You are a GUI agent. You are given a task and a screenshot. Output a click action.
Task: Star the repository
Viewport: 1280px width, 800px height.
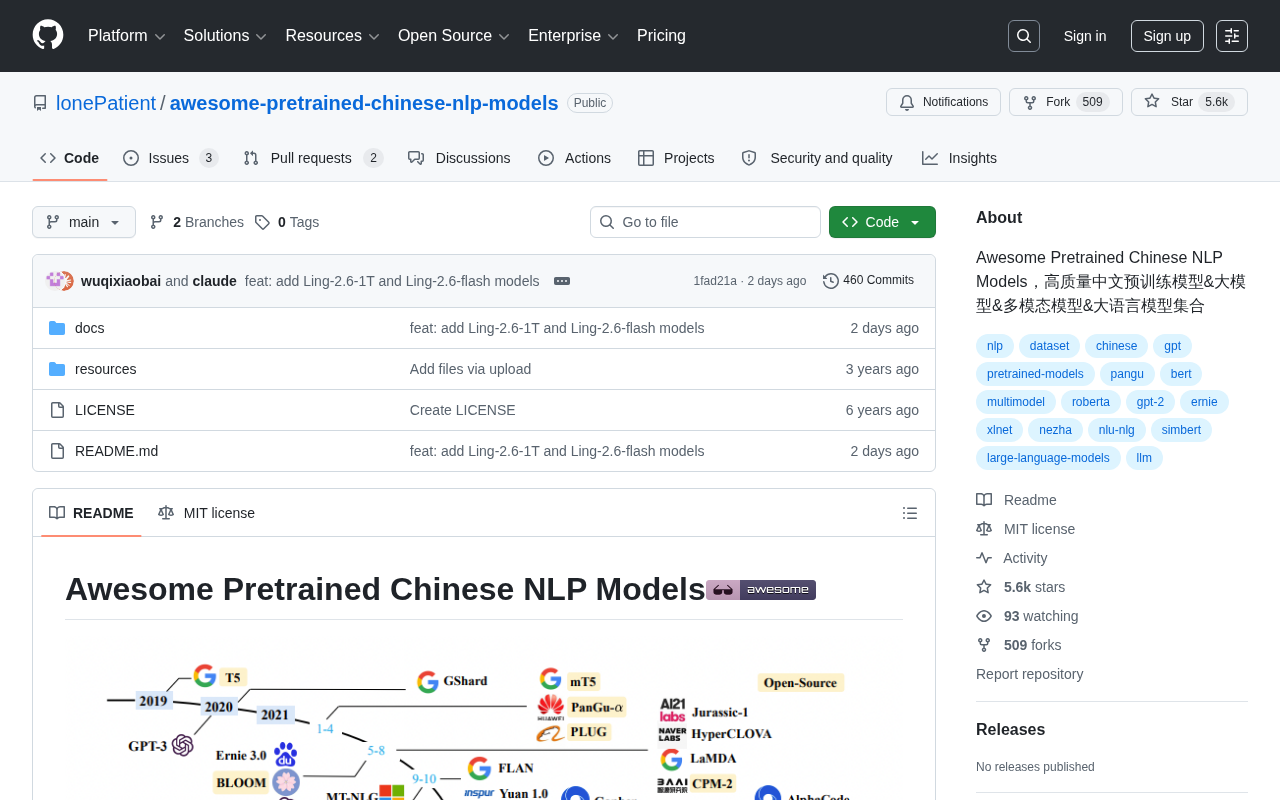click(1190, 102)
